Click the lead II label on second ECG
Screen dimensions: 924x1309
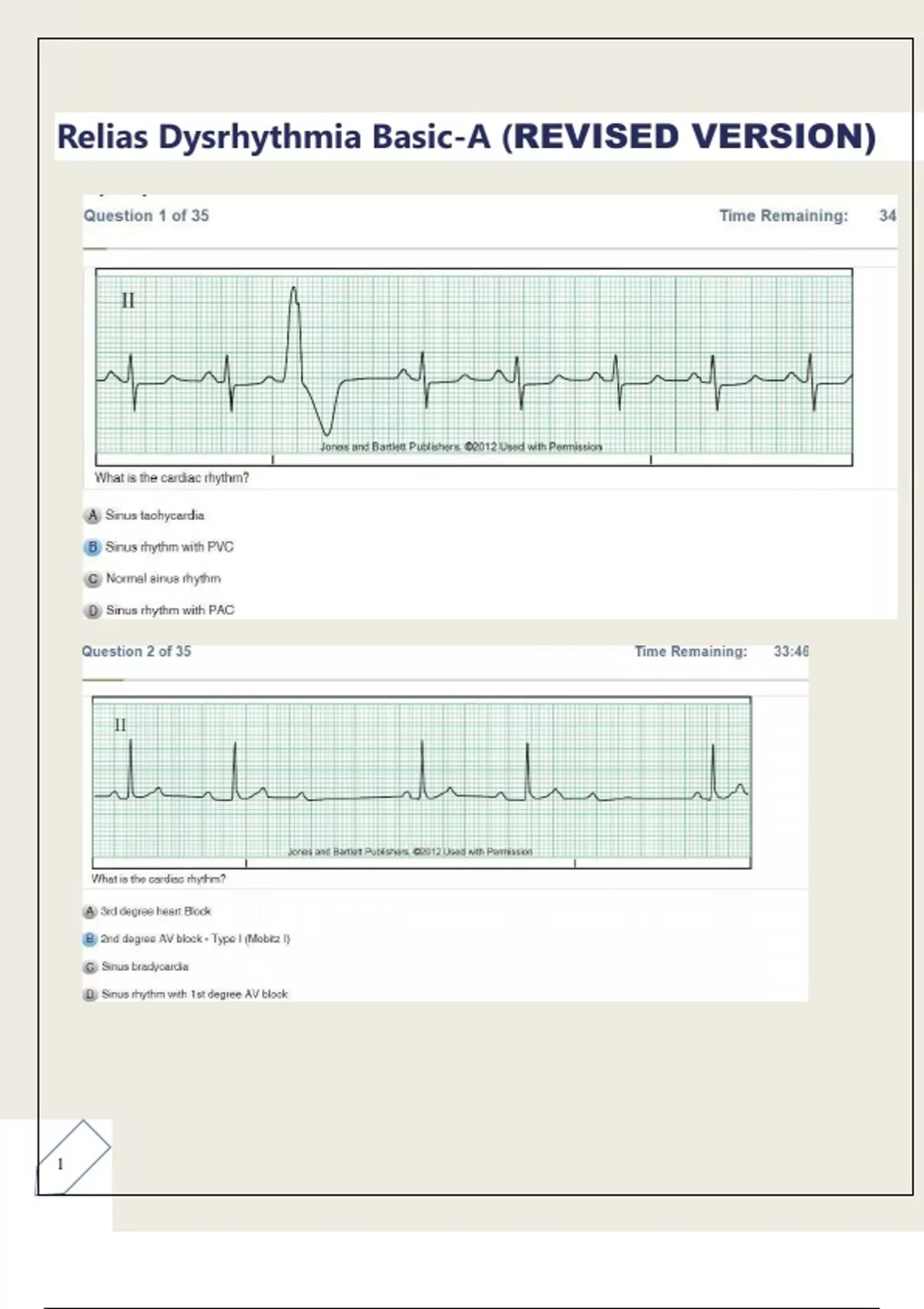[120, 725]
